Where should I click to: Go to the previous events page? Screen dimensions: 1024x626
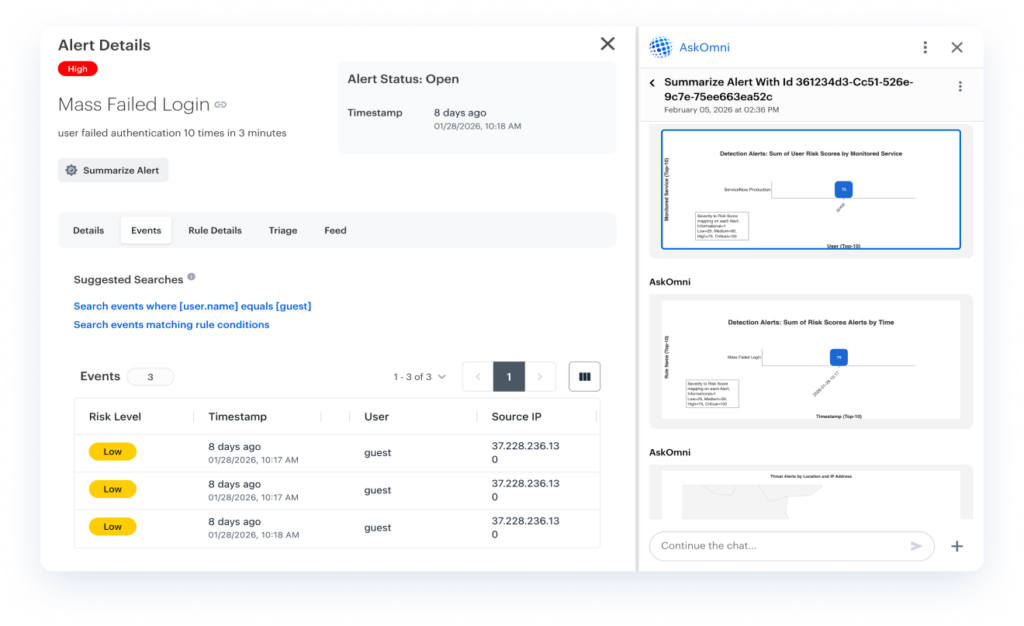tap(477, 377)
